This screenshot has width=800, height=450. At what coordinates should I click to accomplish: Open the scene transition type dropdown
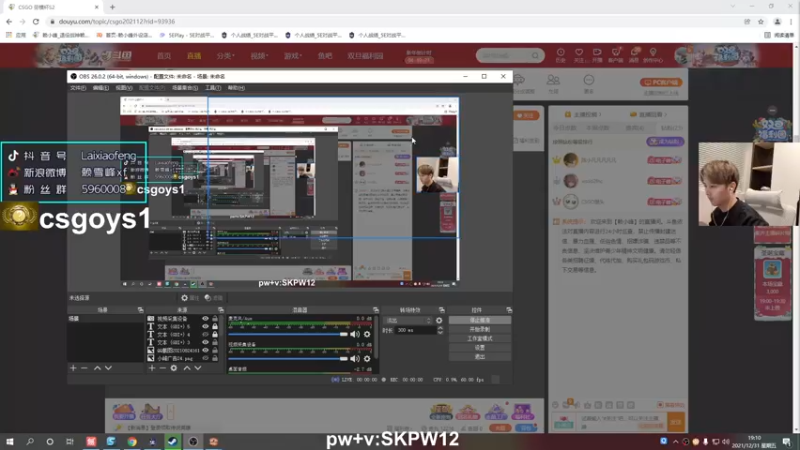click(408, 320)
